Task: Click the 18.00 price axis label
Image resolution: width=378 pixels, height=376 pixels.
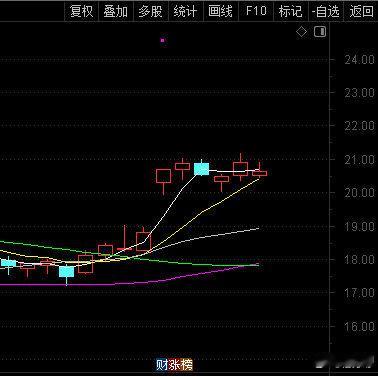Action: [359, 259]
